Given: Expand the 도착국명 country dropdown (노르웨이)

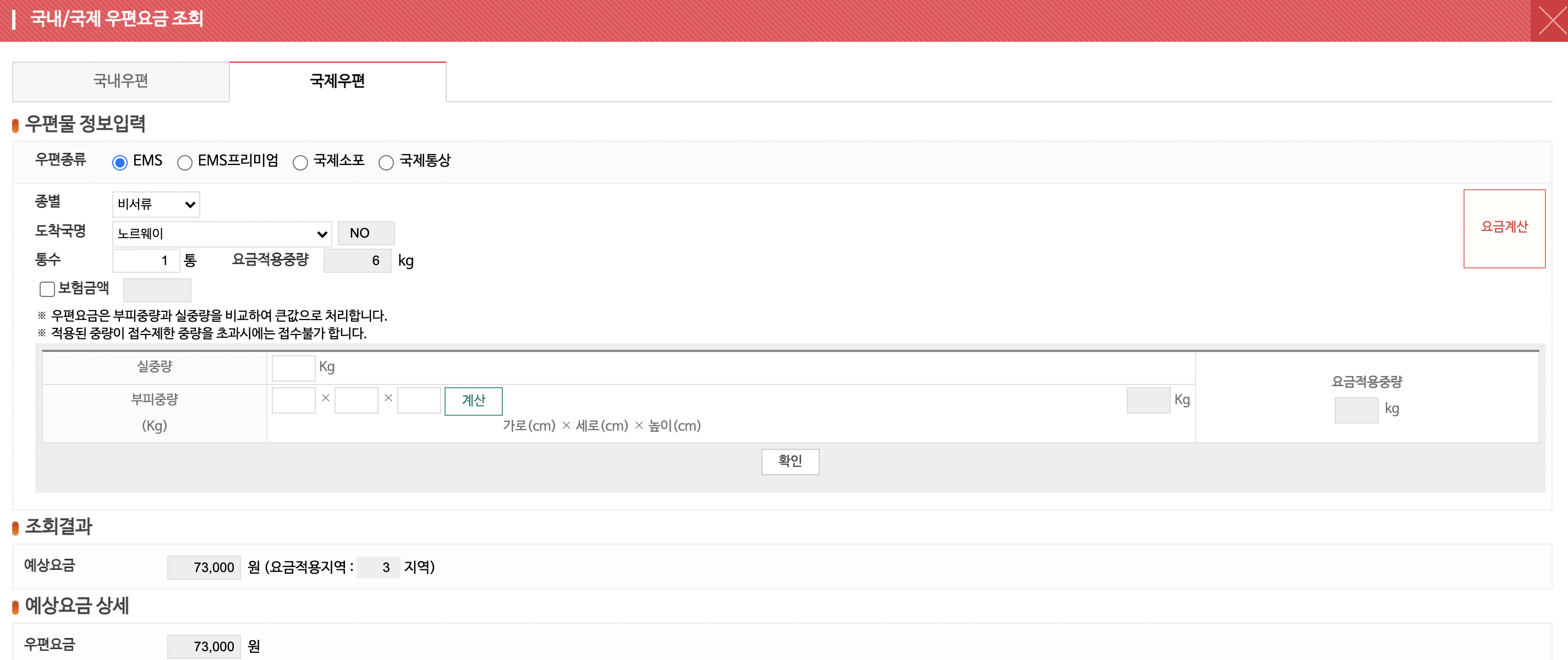Looking at the screenshot, I should click(222, 234).
